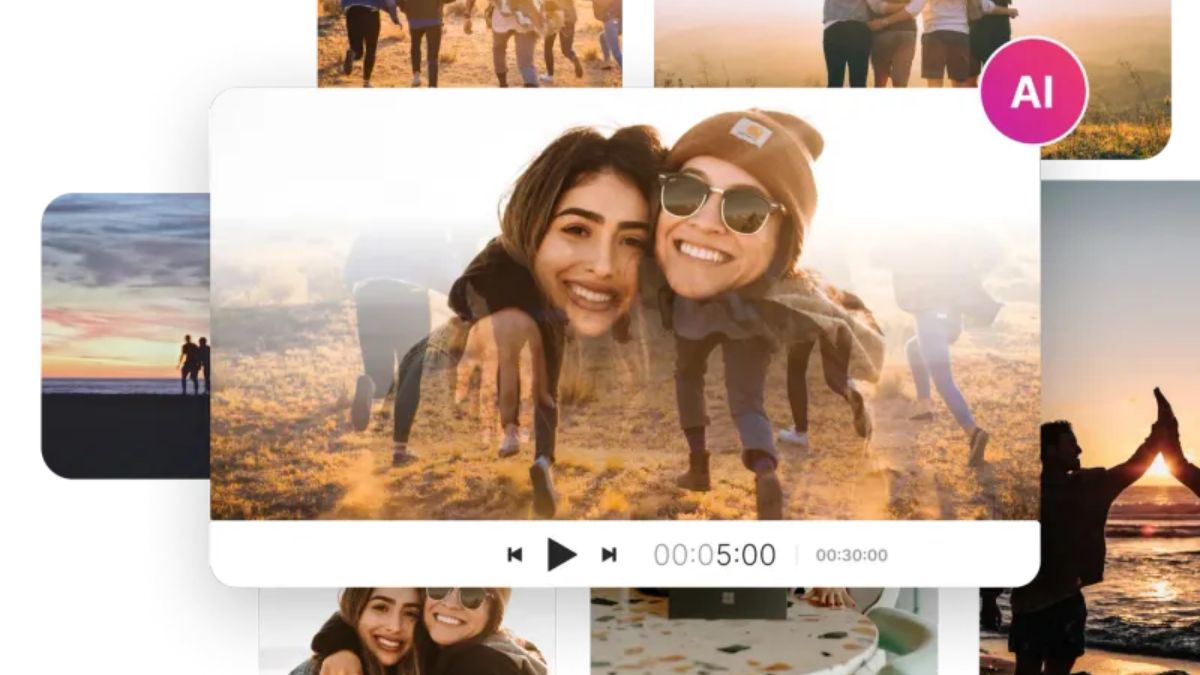Select the group running in field thumbnail
The width and height of the screenshot is (1200, 675).
point(470,43)
